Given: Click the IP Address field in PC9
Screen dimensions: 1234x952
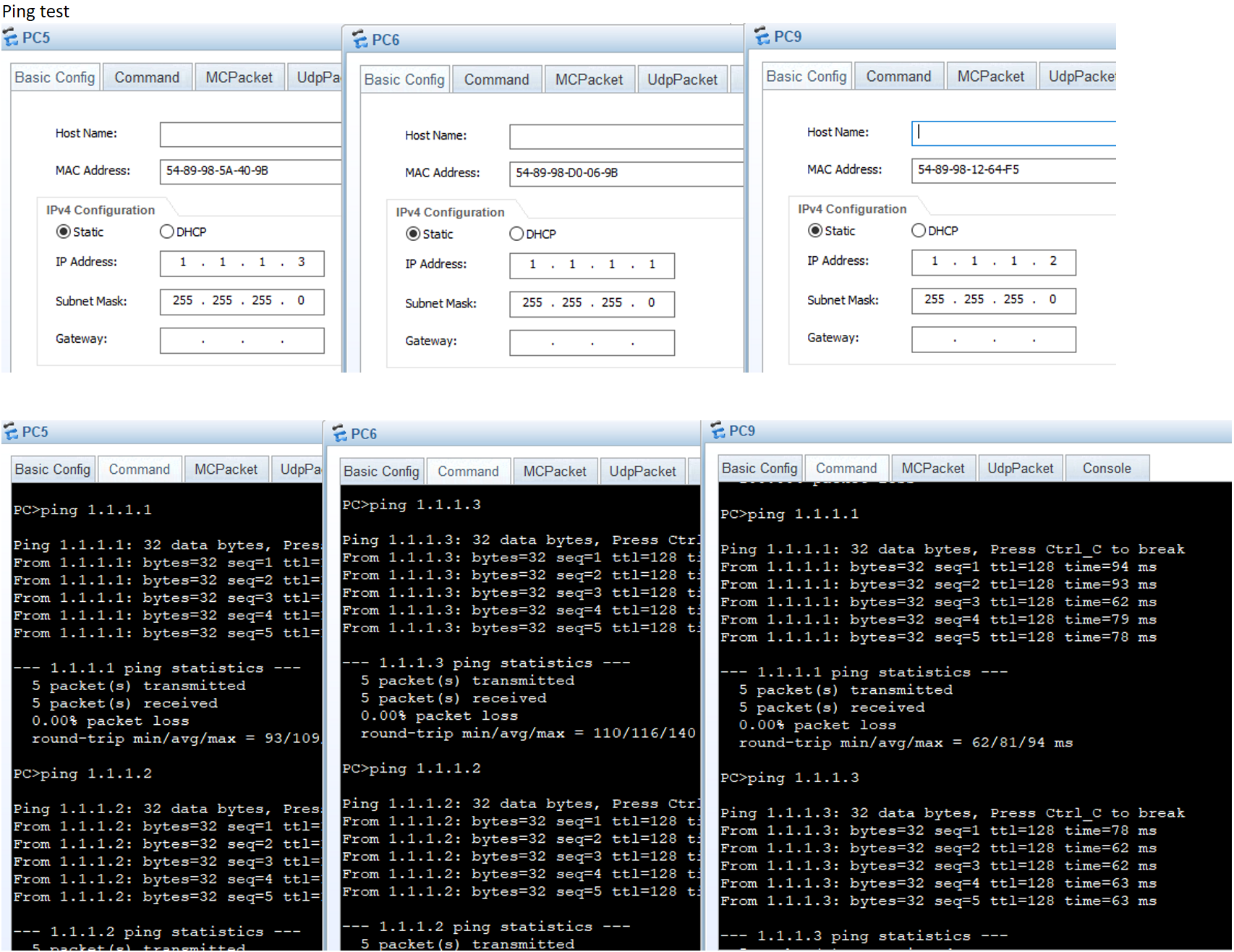Looking at the screenshot, I should (x=994, y=262).
